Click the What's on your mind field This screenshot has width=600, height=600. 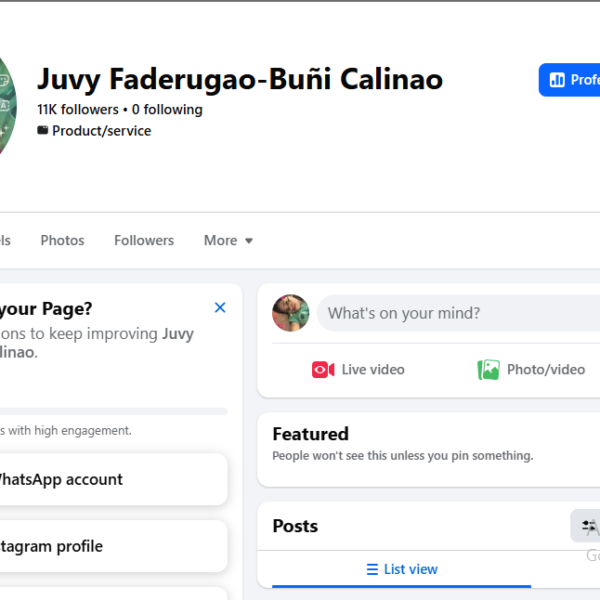[x=458, y=313]
